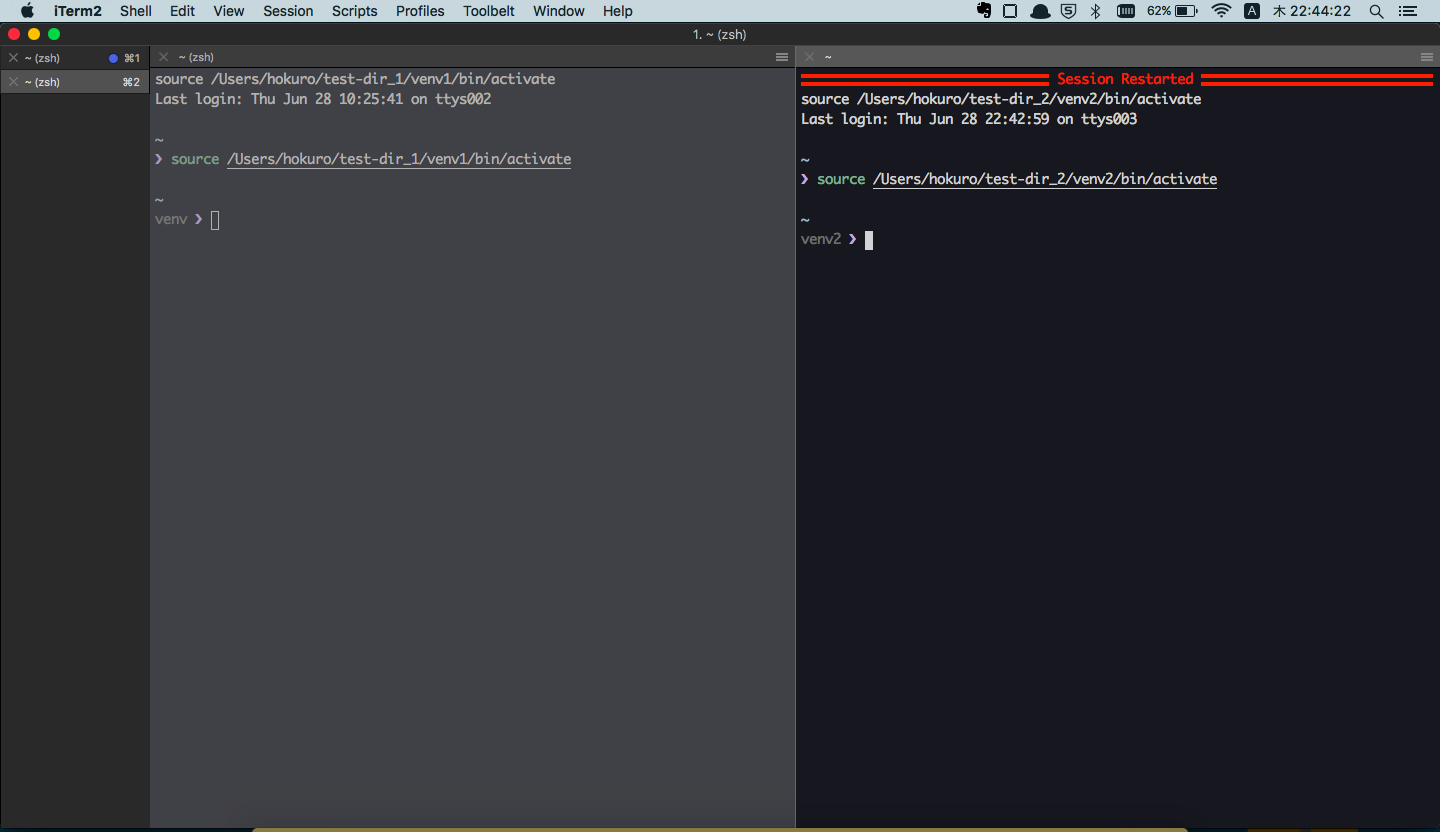The width and height of the screenshot is (1440, 832).
Task: Click the empty square menu bar icon
Action: tap(1010, 11)
